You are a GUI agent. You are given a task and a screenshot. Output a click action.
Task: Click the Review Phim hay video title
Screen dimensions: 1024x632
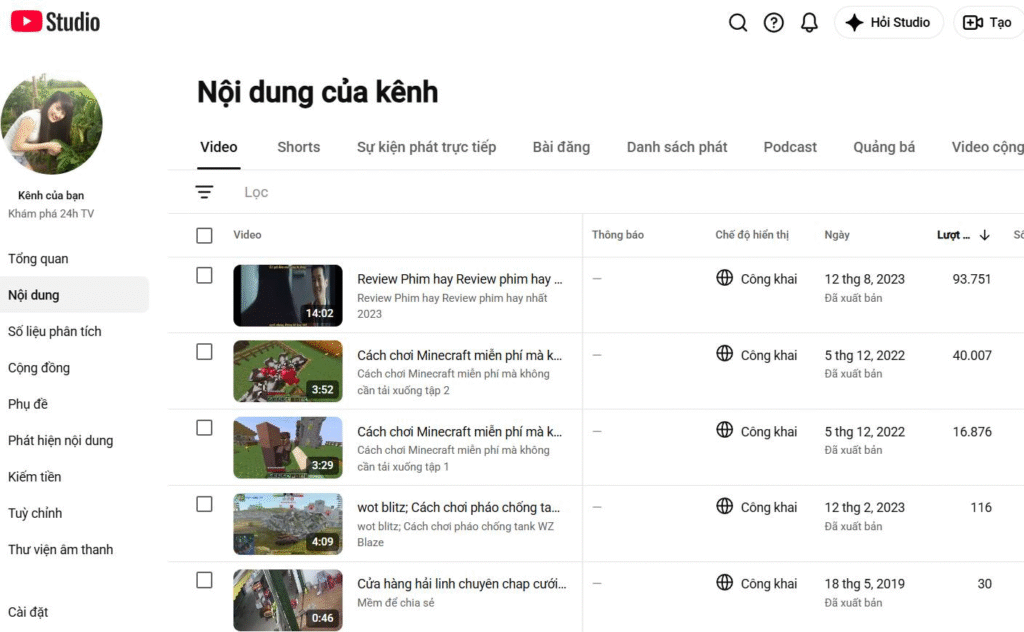coord(460,279)
